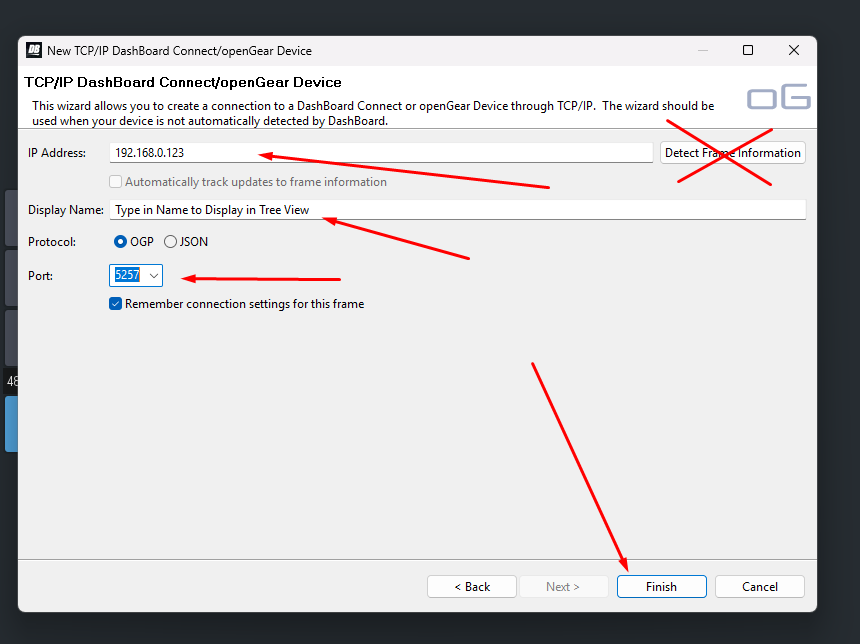Click the openGear oG logo

778,98
